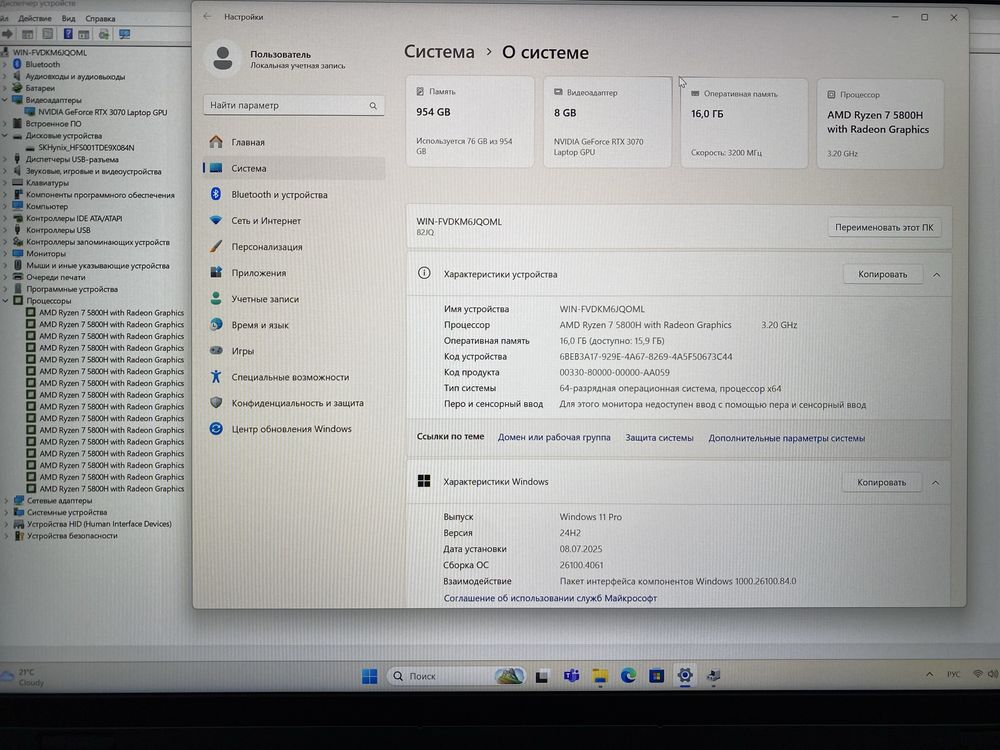Expand the Клавиатуры node arrow in Device Manager
This screenshot has width=1000, height=750.
[x=5, y=183]
